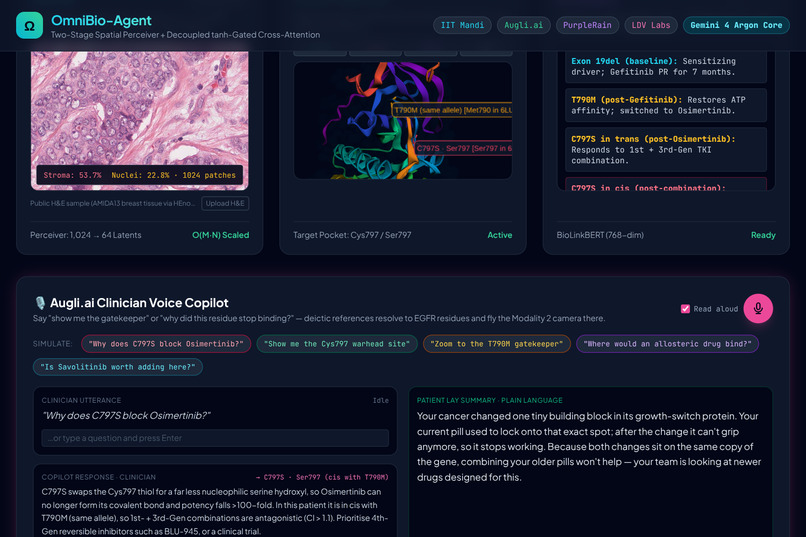Open the C797S in trans timeline card

[666, 150]
